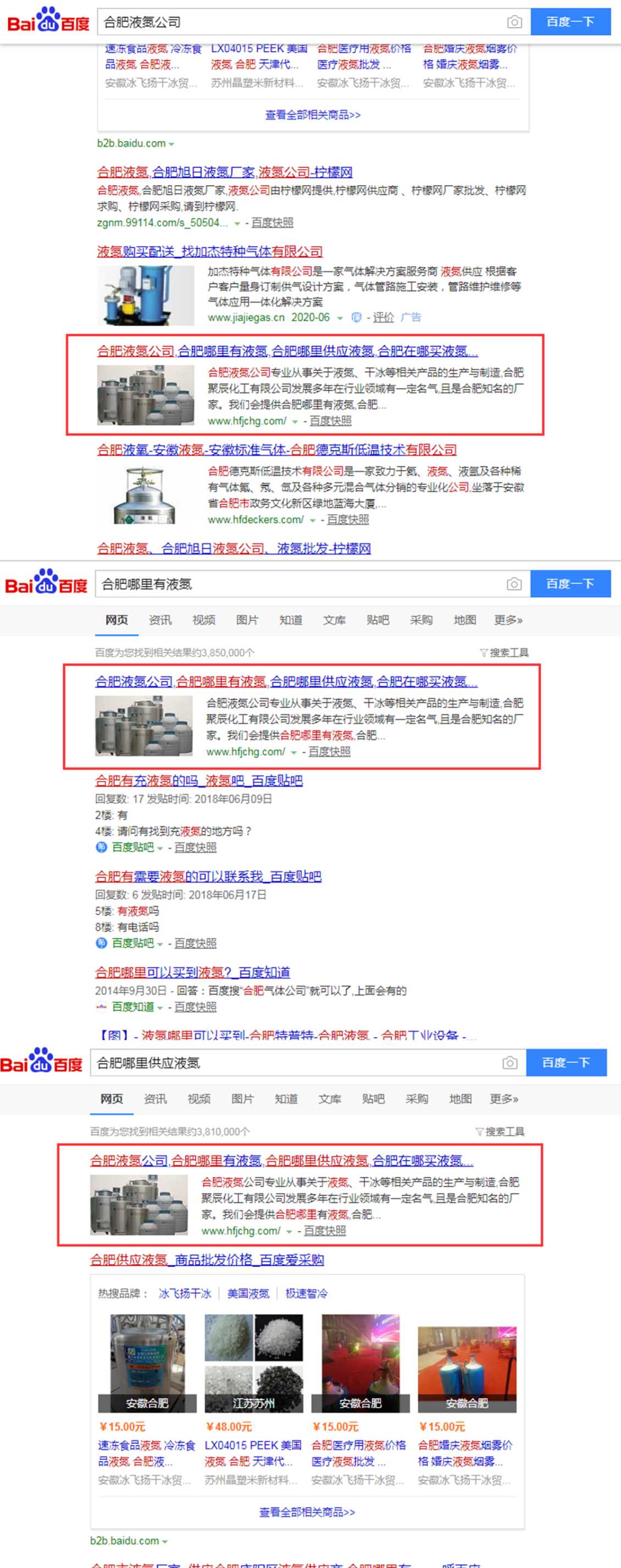Viewport: 621px width, 1568px height.
Task: Click price text ¥48.00元
Action: [x=229, y=1426]
